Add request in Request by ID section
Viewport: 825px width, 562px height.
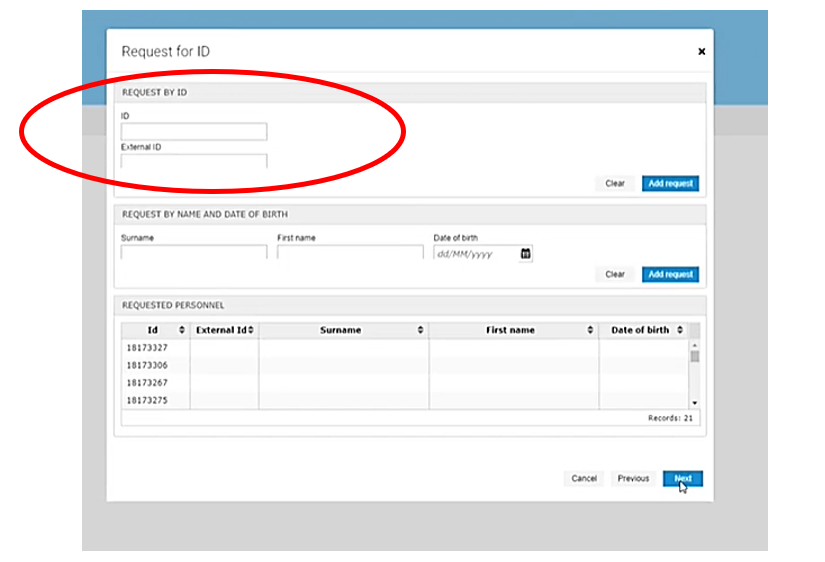click(x=670, y=184)
